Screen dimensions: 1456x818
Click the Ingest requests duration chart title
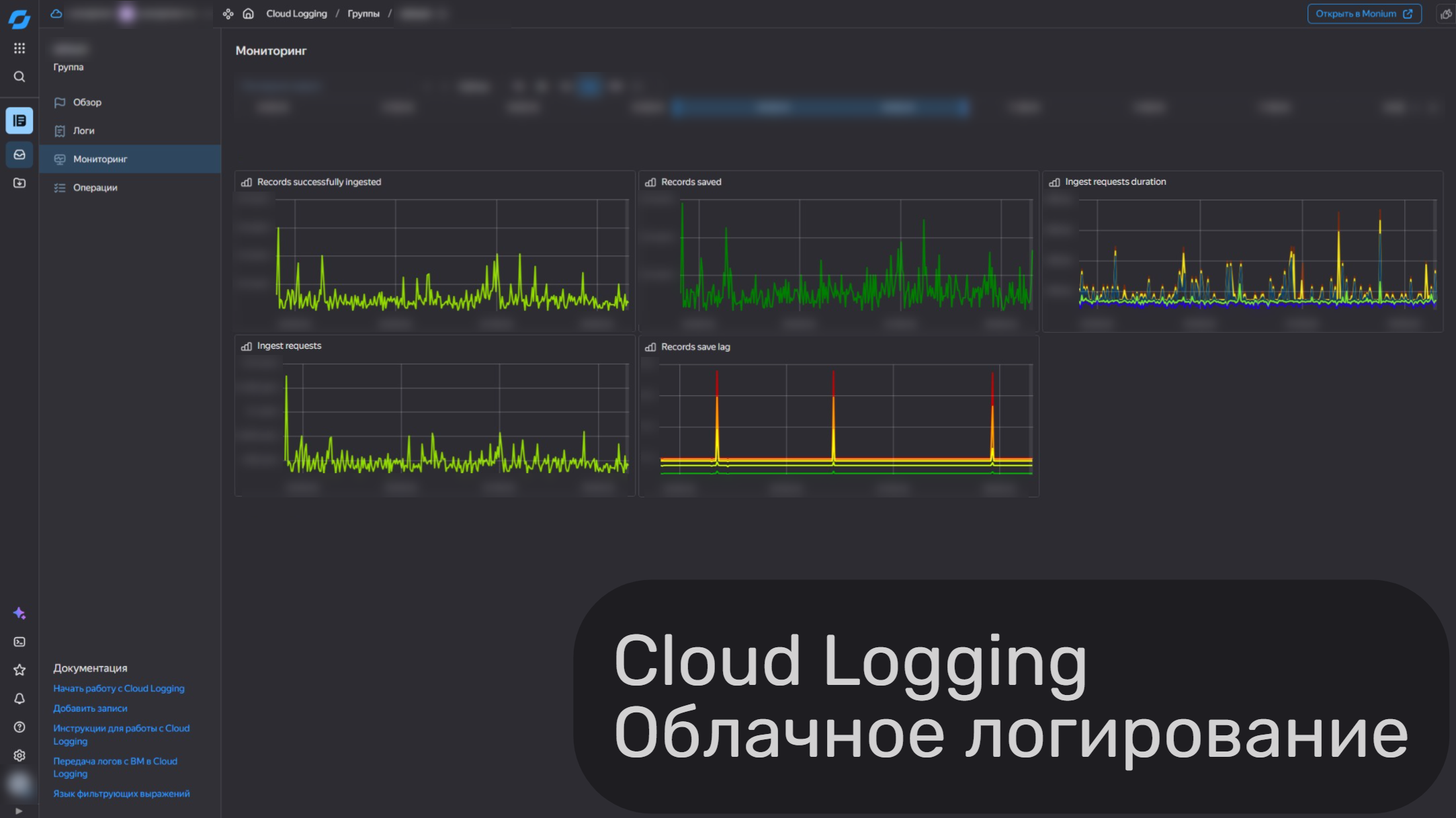point(1115,181)
